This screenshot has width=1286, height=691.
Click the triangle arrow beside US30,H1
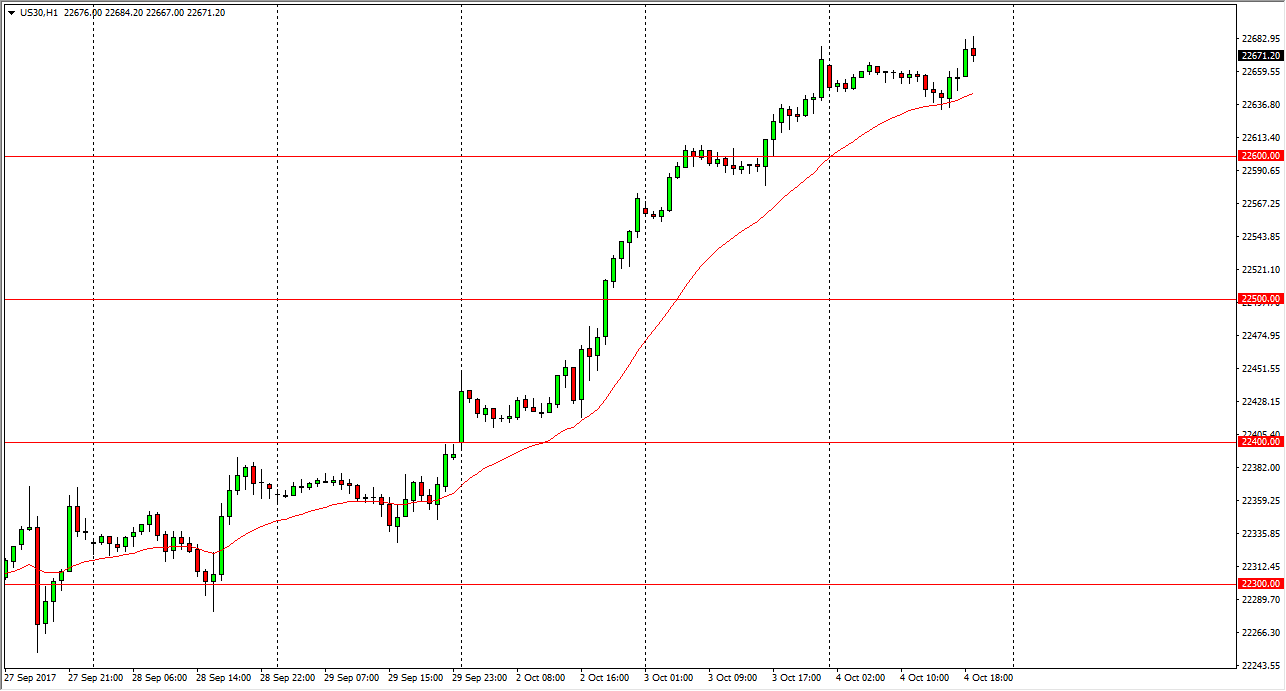pos(11,13)
